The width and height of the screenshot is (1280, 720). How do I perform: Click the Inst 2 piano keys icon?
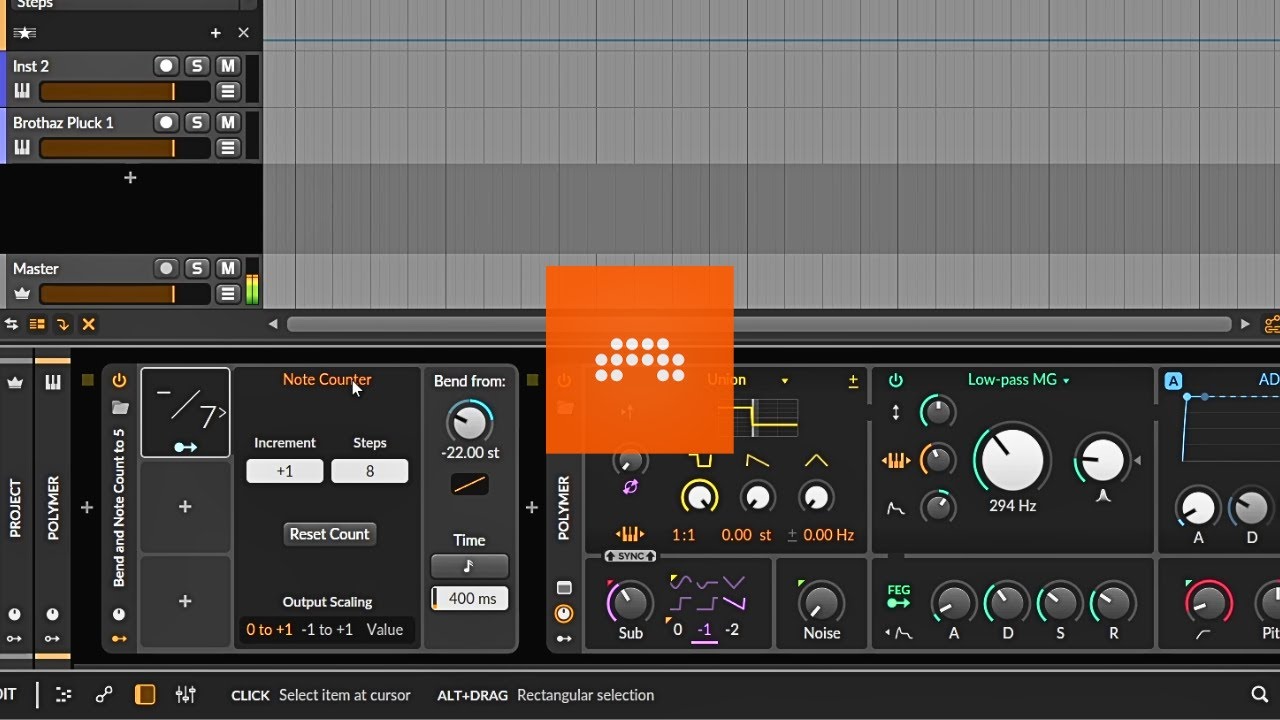(22, 92)
